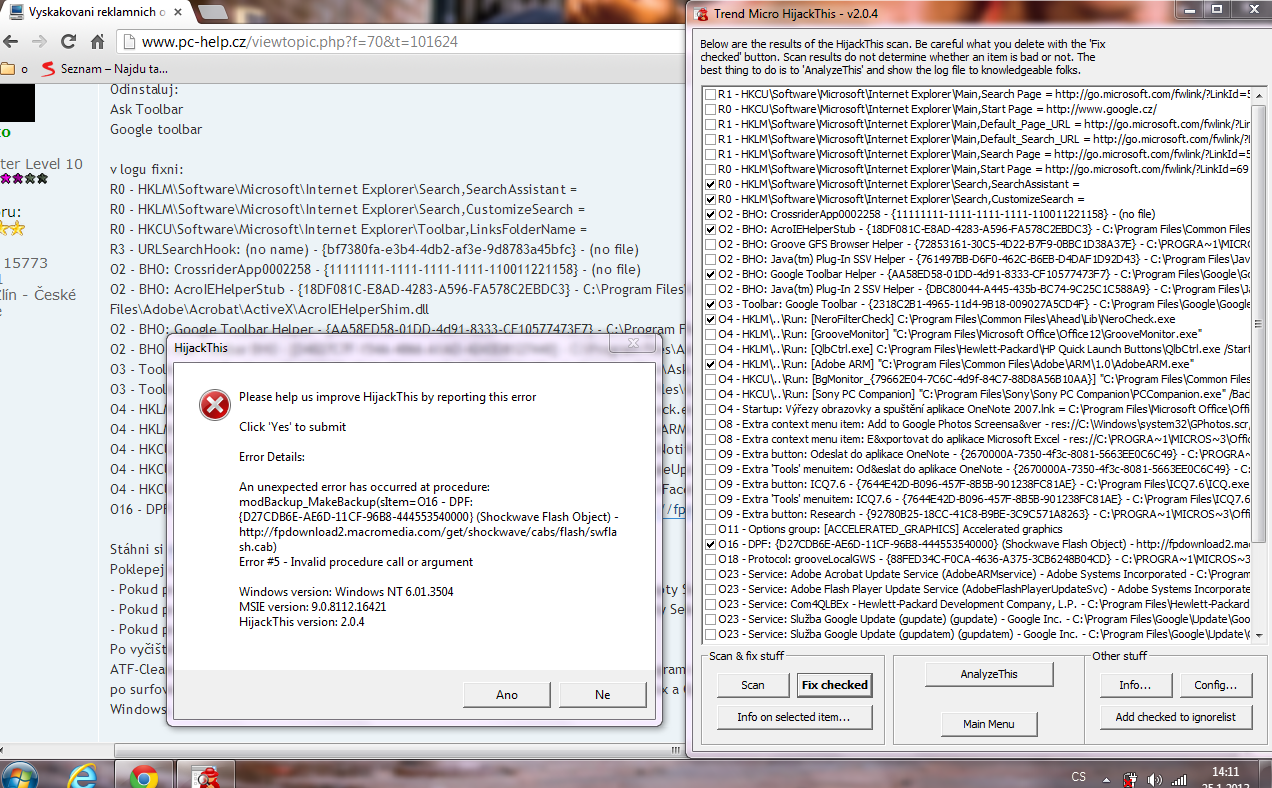This screenshot has width=1272, height=788.
Task: Show hidden system tray icons
Action: click(1106, 778)
